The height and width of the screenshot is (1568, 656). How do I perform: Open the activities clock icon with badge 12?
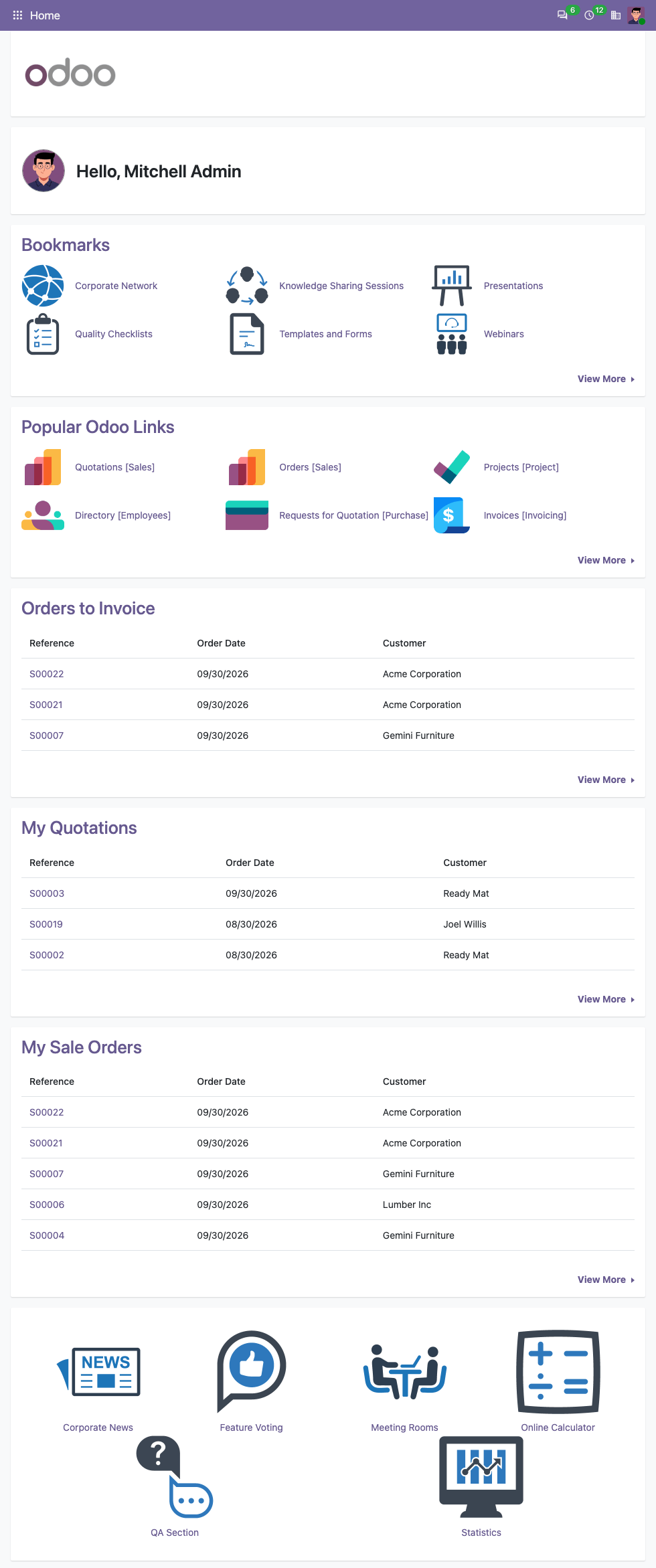[x=589, y=15]
